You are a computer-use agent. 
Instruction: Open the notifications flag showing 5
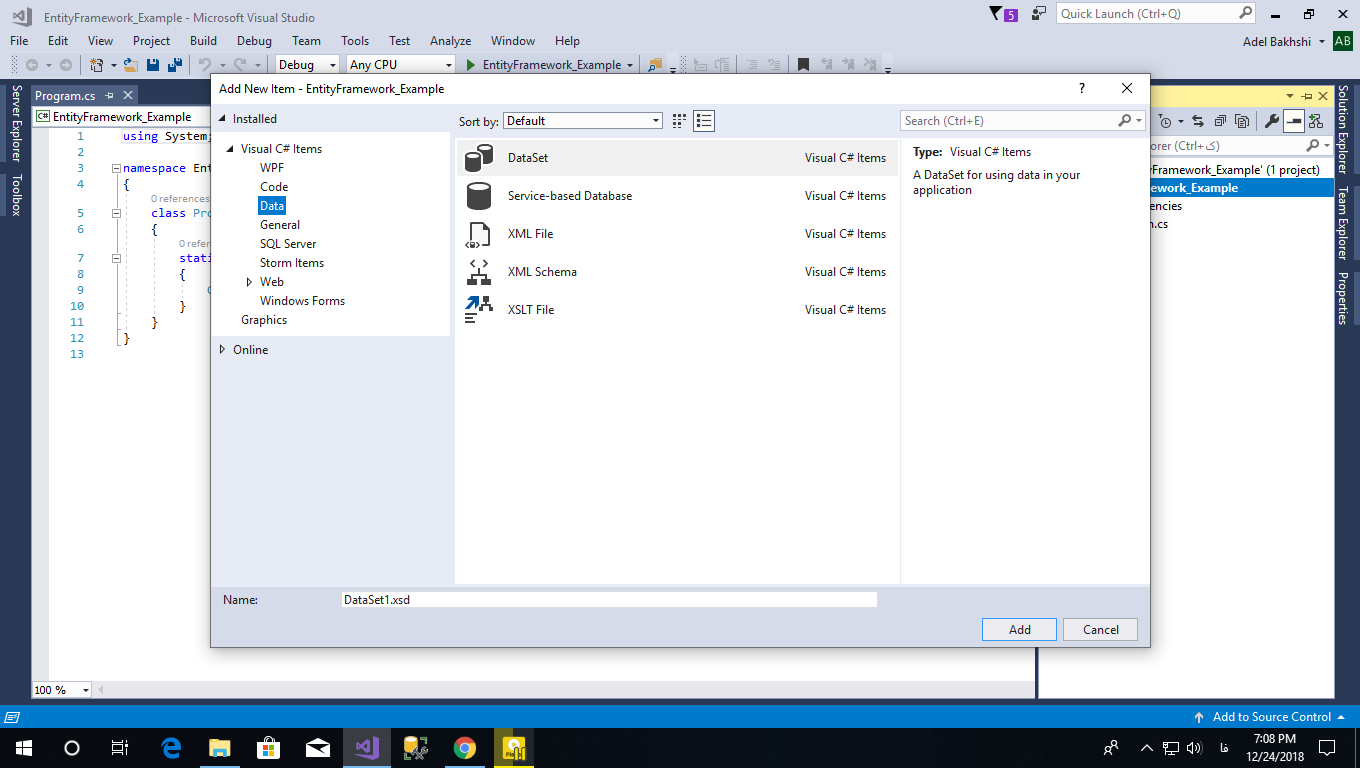point(996,14)
